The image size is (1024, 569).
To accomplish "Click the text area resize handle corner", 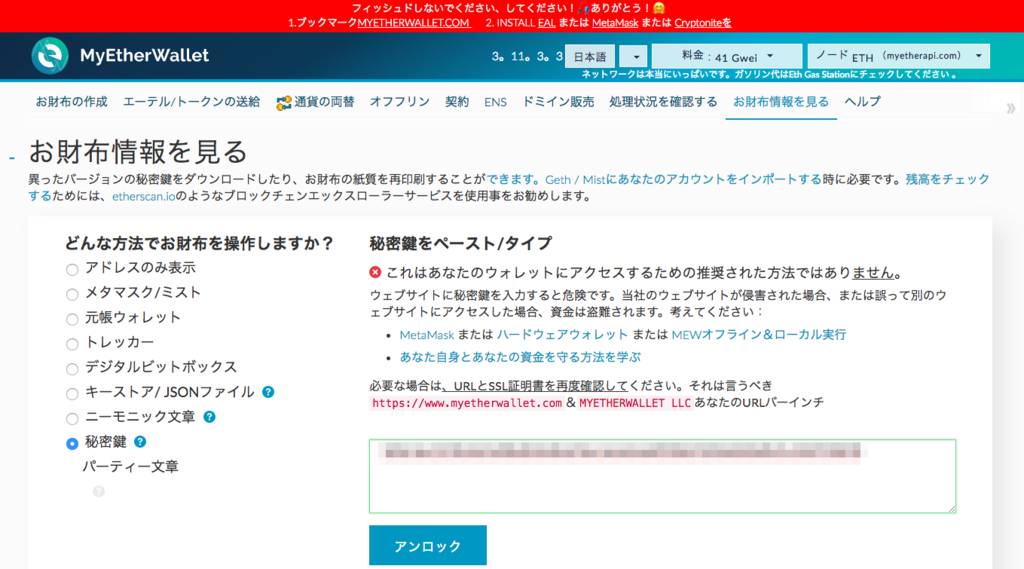I will [952, 508].
